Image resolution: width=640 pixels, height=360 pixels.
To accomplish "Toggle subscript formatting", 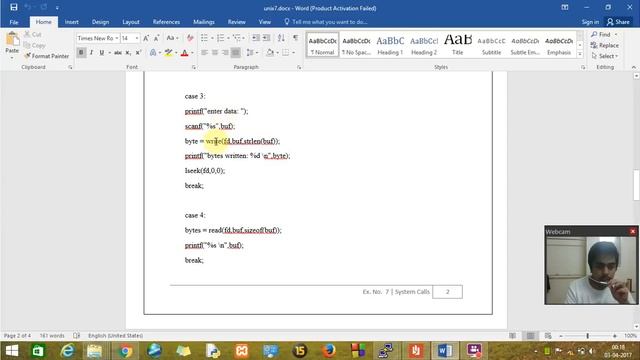I will point(128,53).
